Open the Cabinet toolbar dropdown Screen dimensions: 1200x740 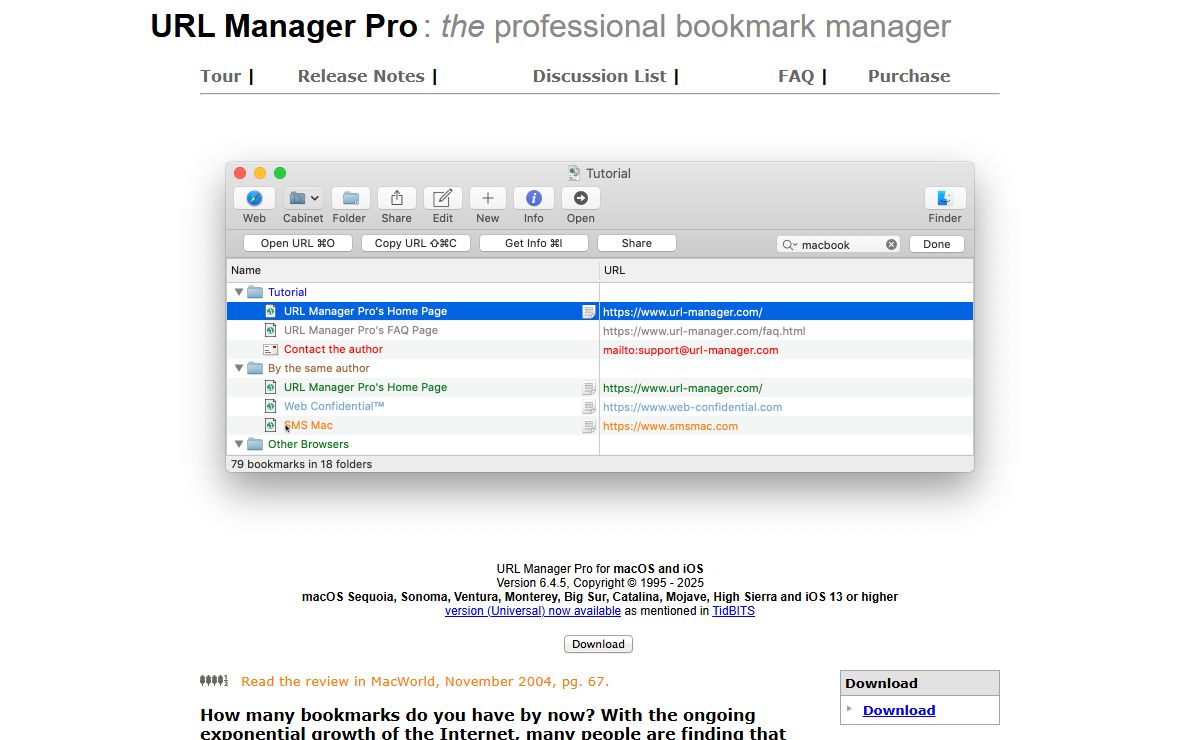coord(303,198)
